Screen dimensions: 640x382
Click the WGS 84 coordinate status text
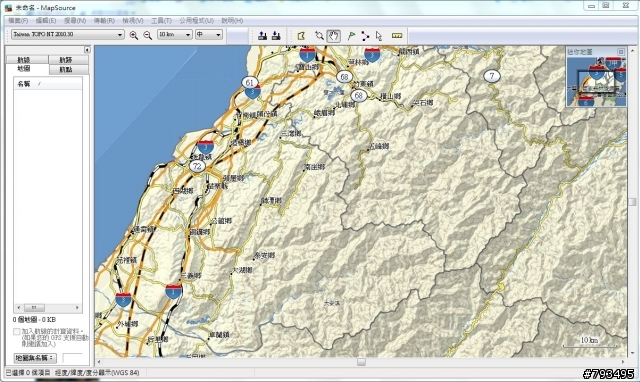click(97, 373)
